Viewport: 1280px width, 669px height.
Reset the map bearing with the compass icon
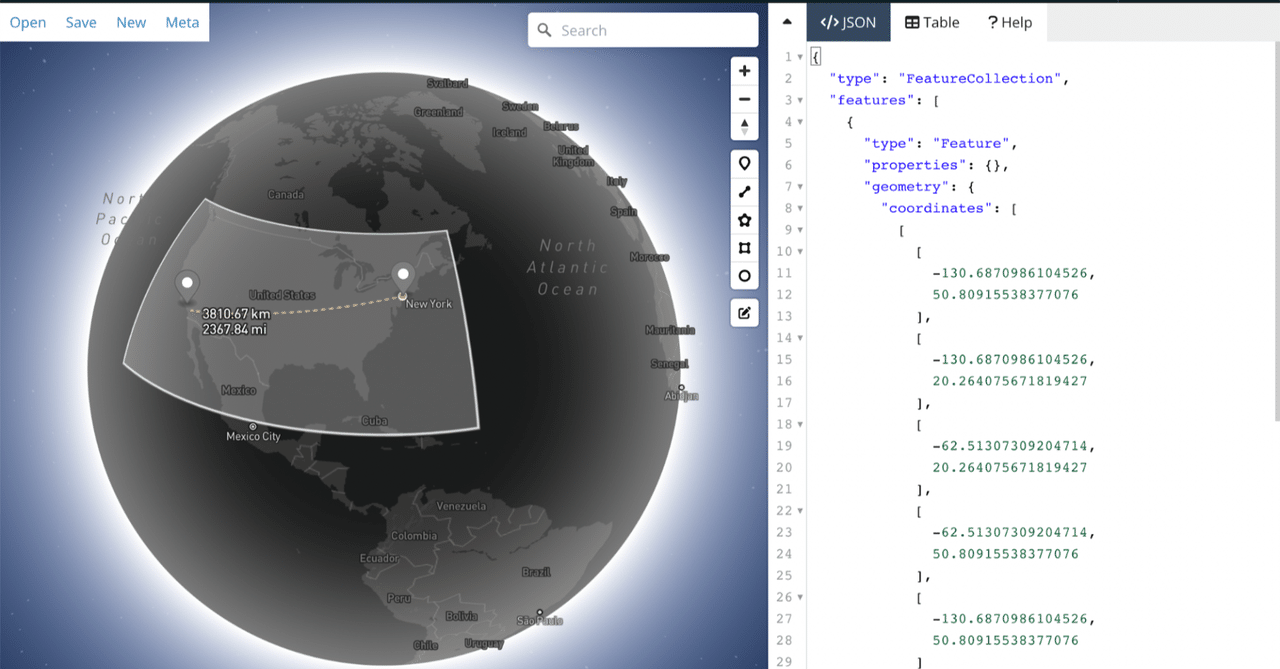pos(744,126)
